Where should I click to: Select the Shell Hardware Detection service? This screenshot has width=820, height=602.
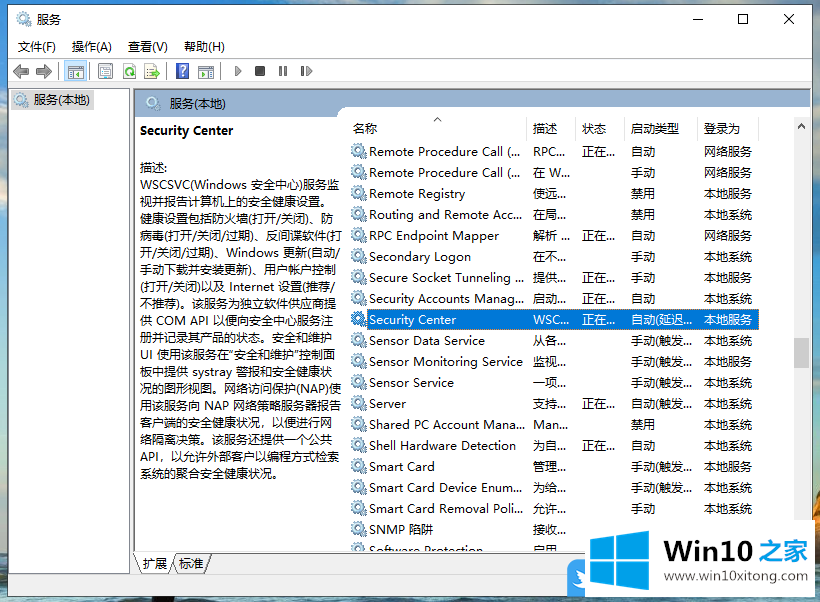pyautogui.click(x=554, y=446)
